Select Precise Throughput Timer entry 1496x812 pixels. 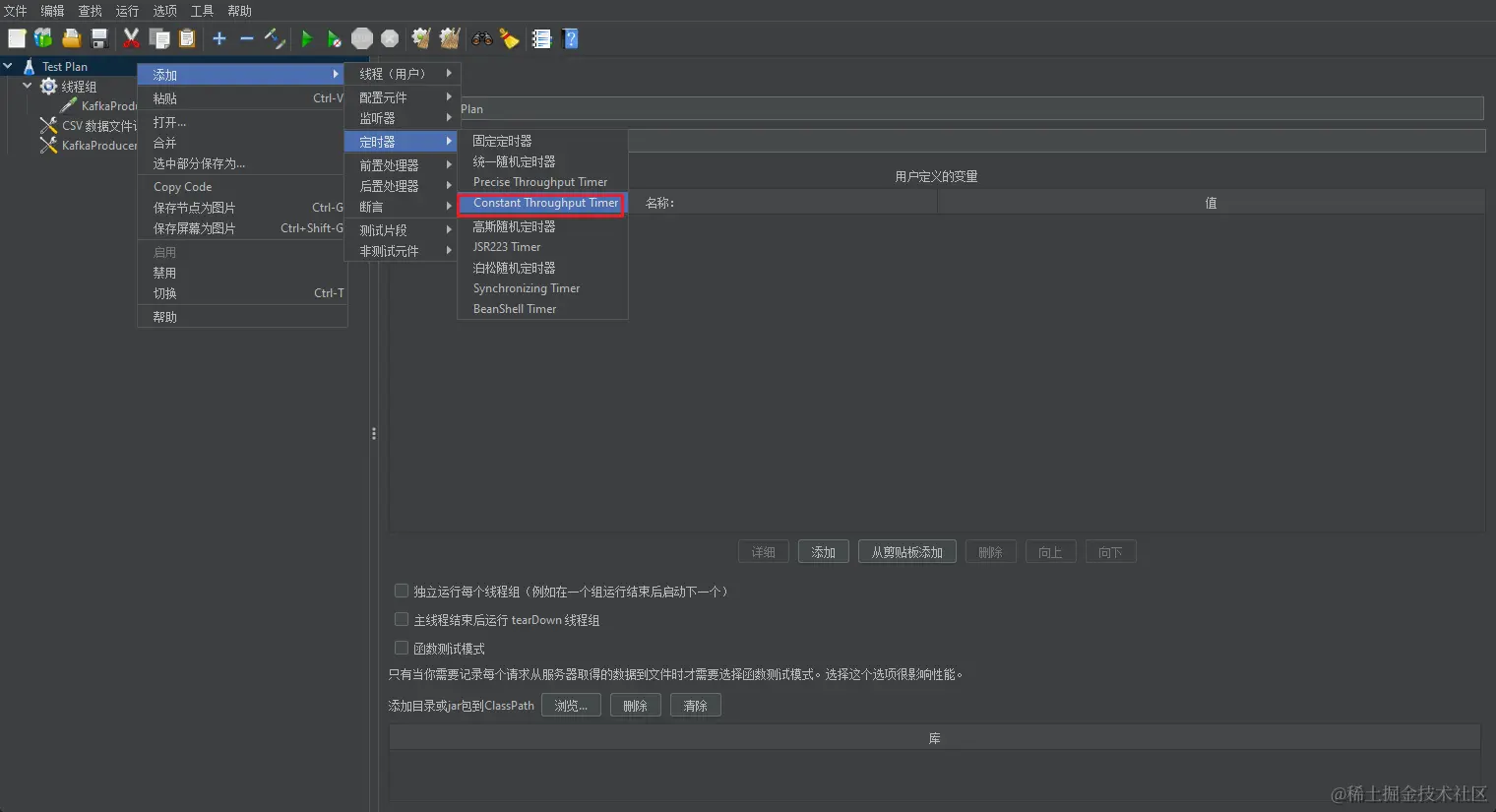pos(542,182)
